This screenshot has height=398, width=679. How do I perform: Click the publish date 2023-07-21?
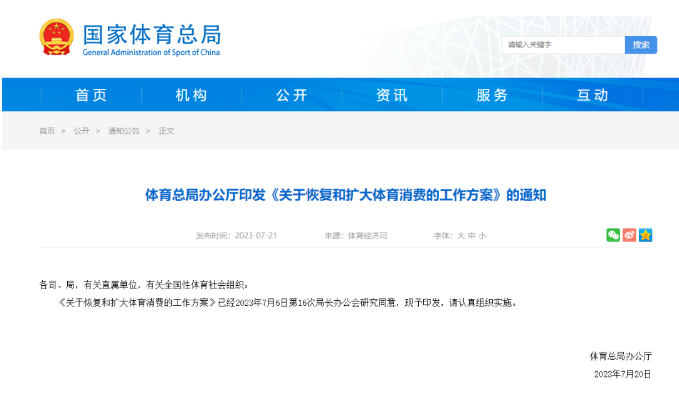(x=255, y=236)
